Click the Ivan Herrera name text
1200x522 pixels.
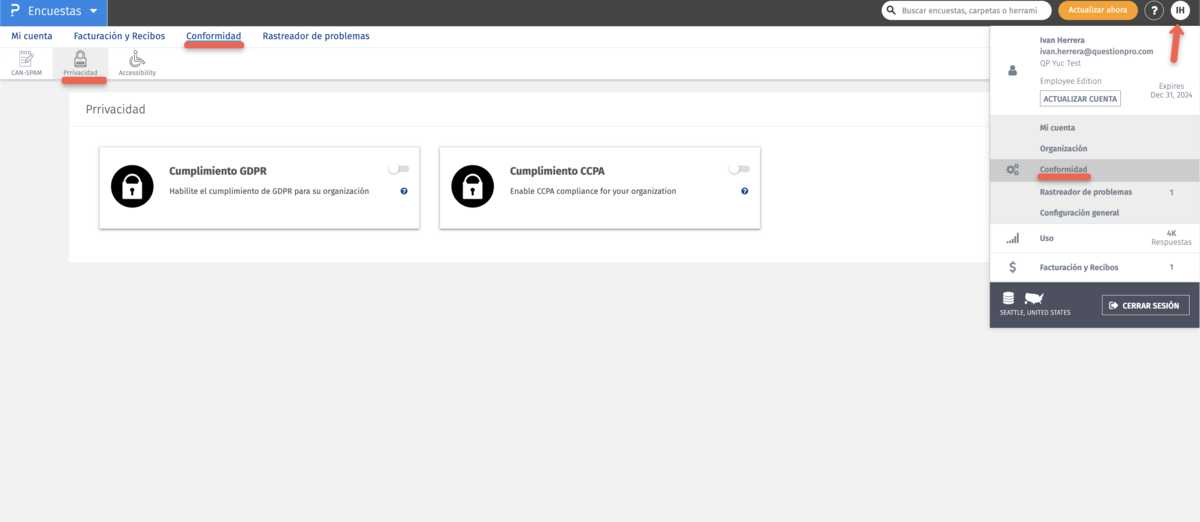(1062, 40)
